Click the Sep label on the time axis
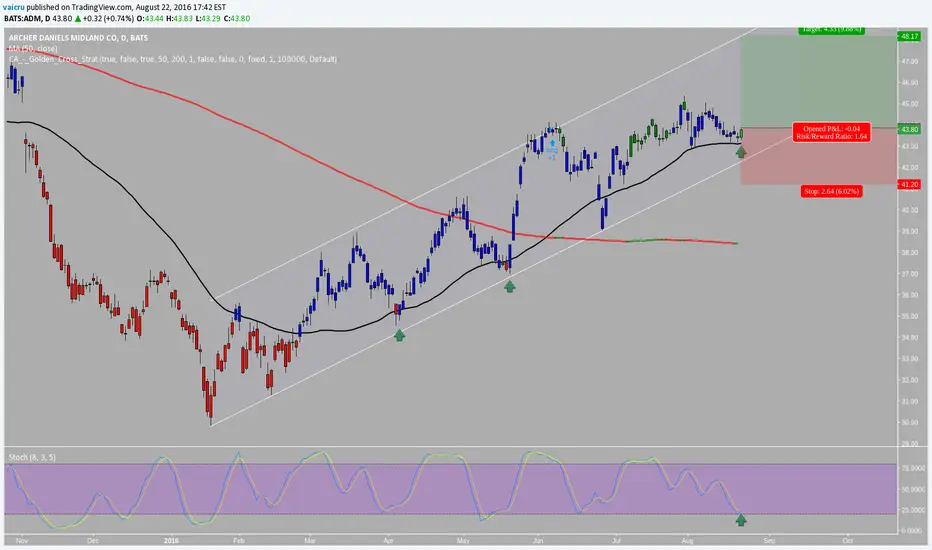The height and width of the screenshot is (550, 932). coord(769,541)
